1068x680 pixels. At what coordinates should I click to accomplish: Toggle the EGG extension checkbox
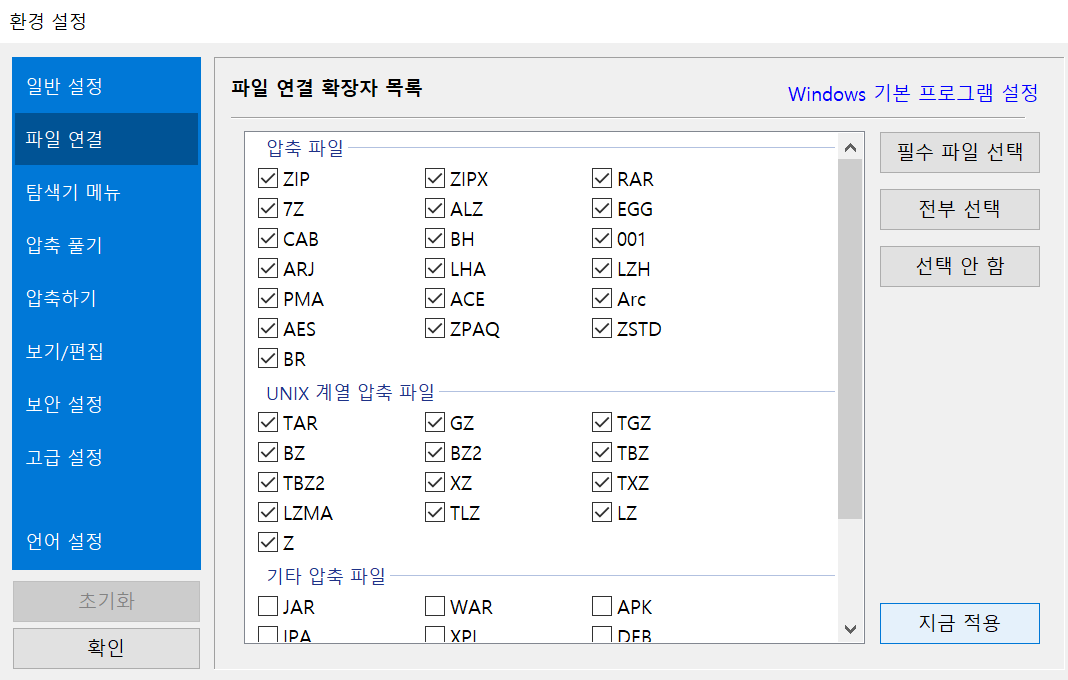click(601, 208)
